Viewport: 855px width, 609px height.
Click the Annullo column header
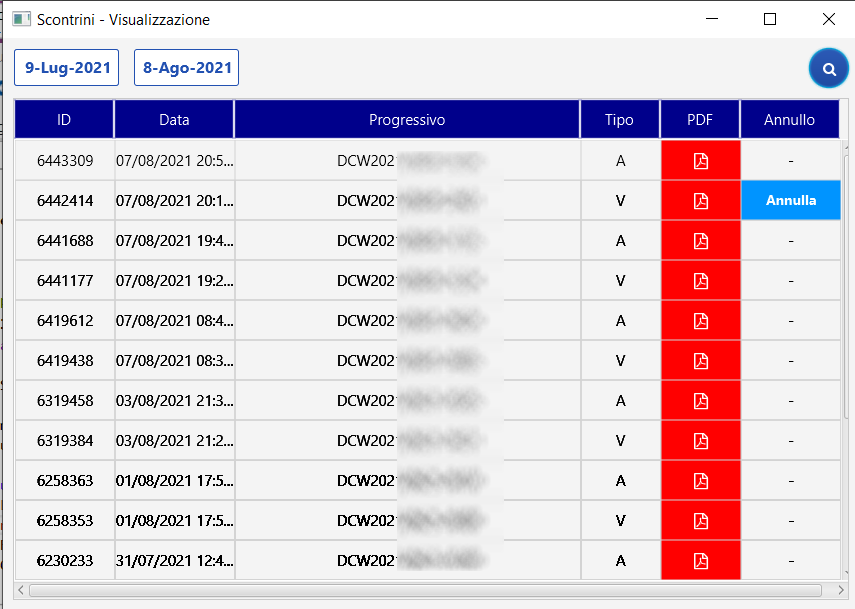(790, 119)
